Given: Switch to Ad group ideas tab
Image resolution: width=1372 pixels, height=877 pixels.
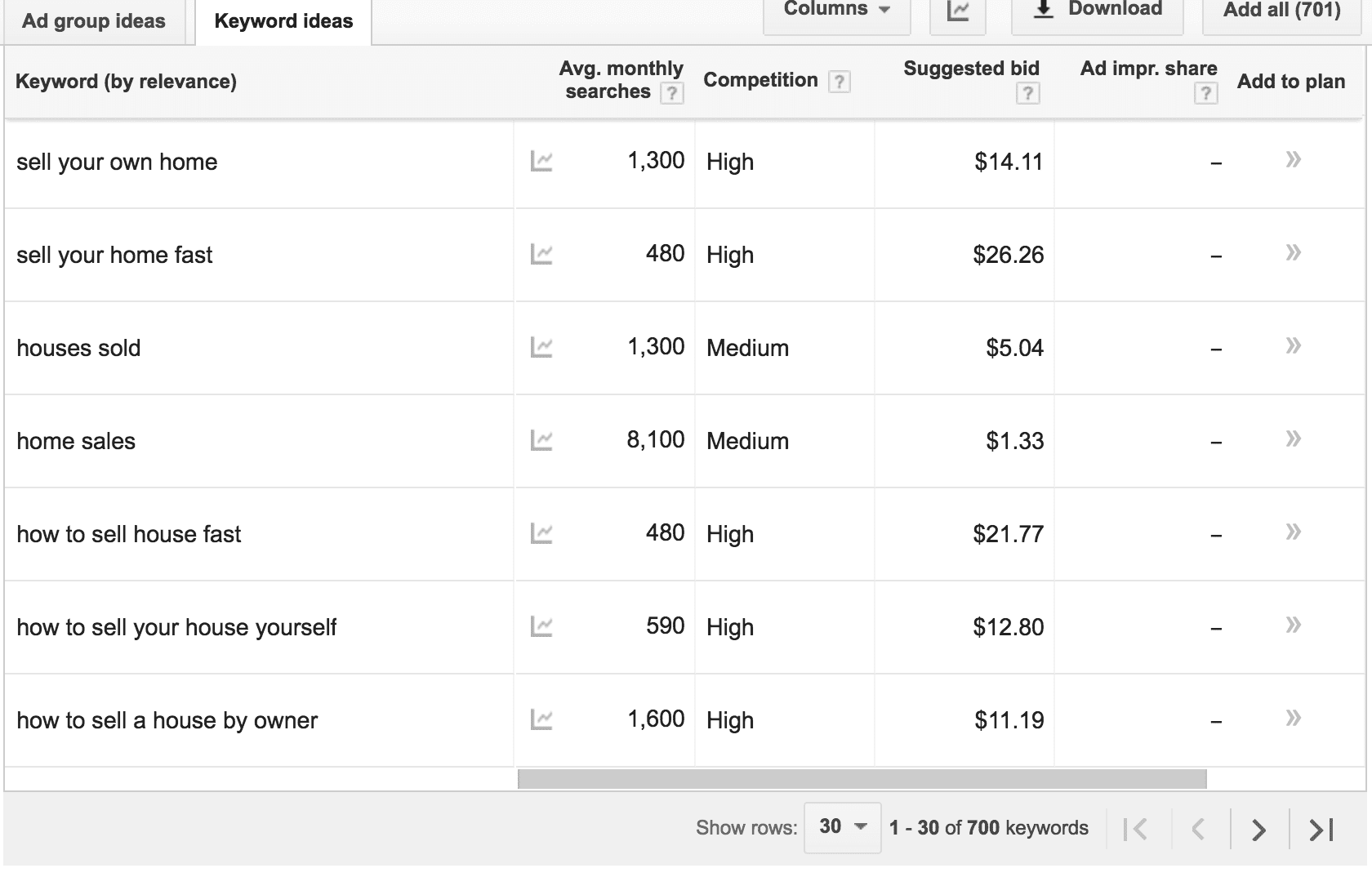Looking at the screenshot, I should coord(94,21).
